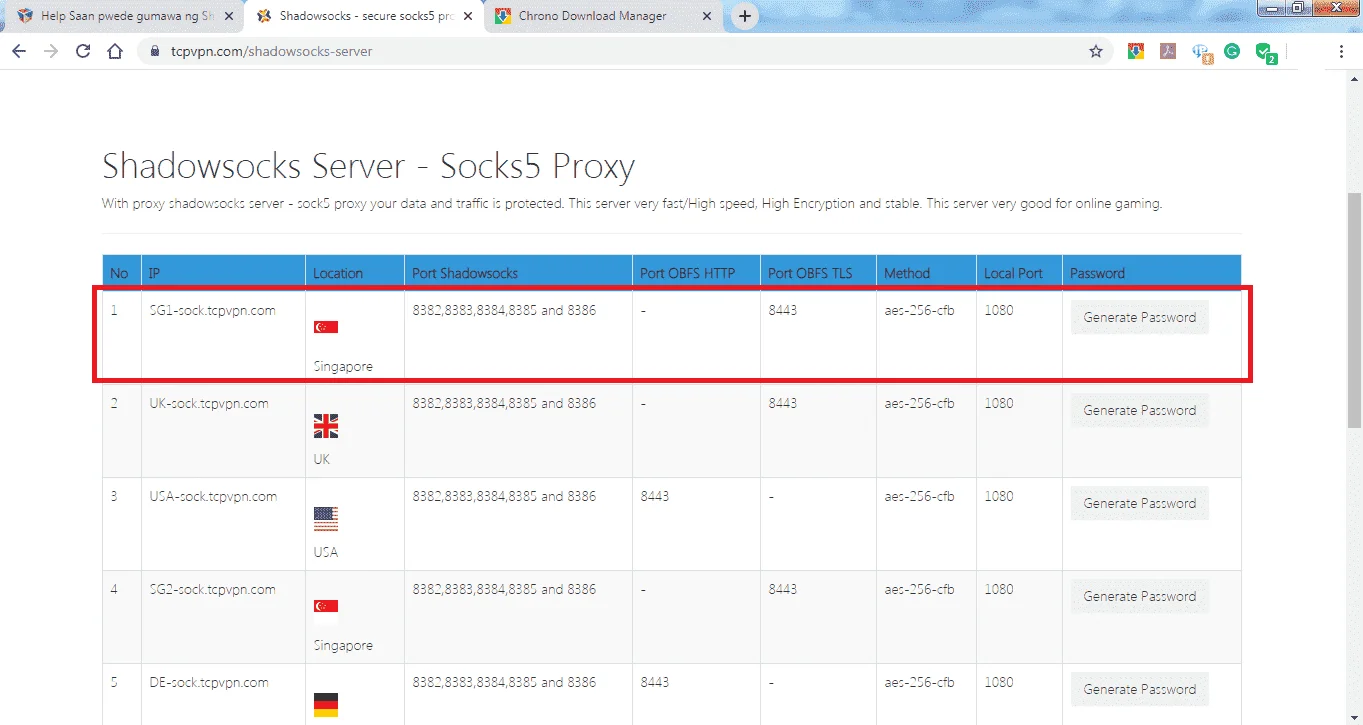Restore down the Chrome window

point(1298,8)
